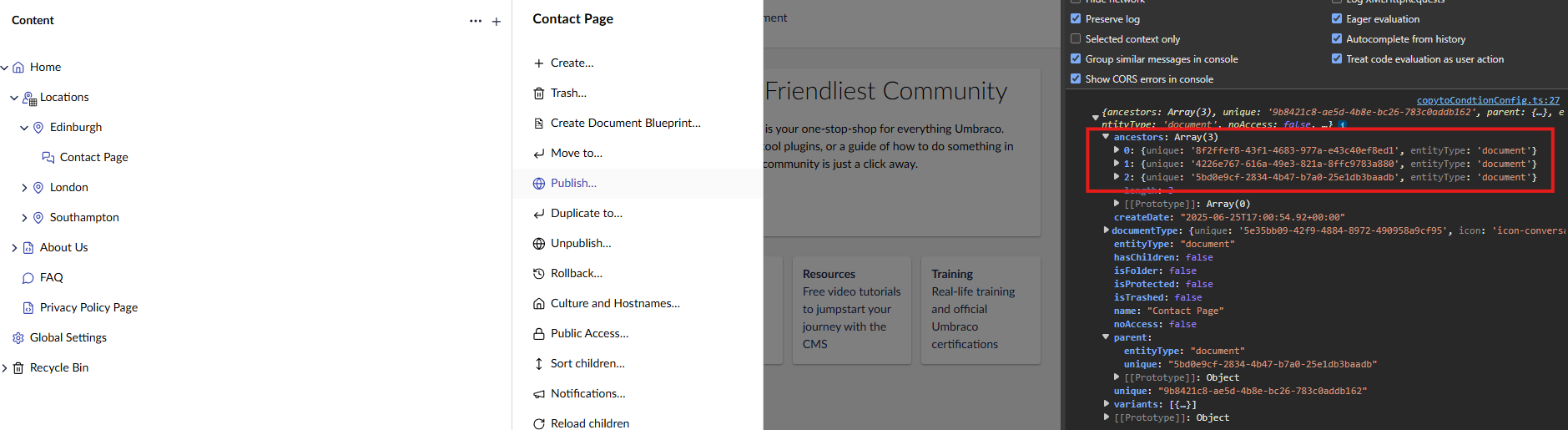The image size is (1568, 430).
Task: Expand index 0 of the ancestors array
Action: coord(1117,150)
